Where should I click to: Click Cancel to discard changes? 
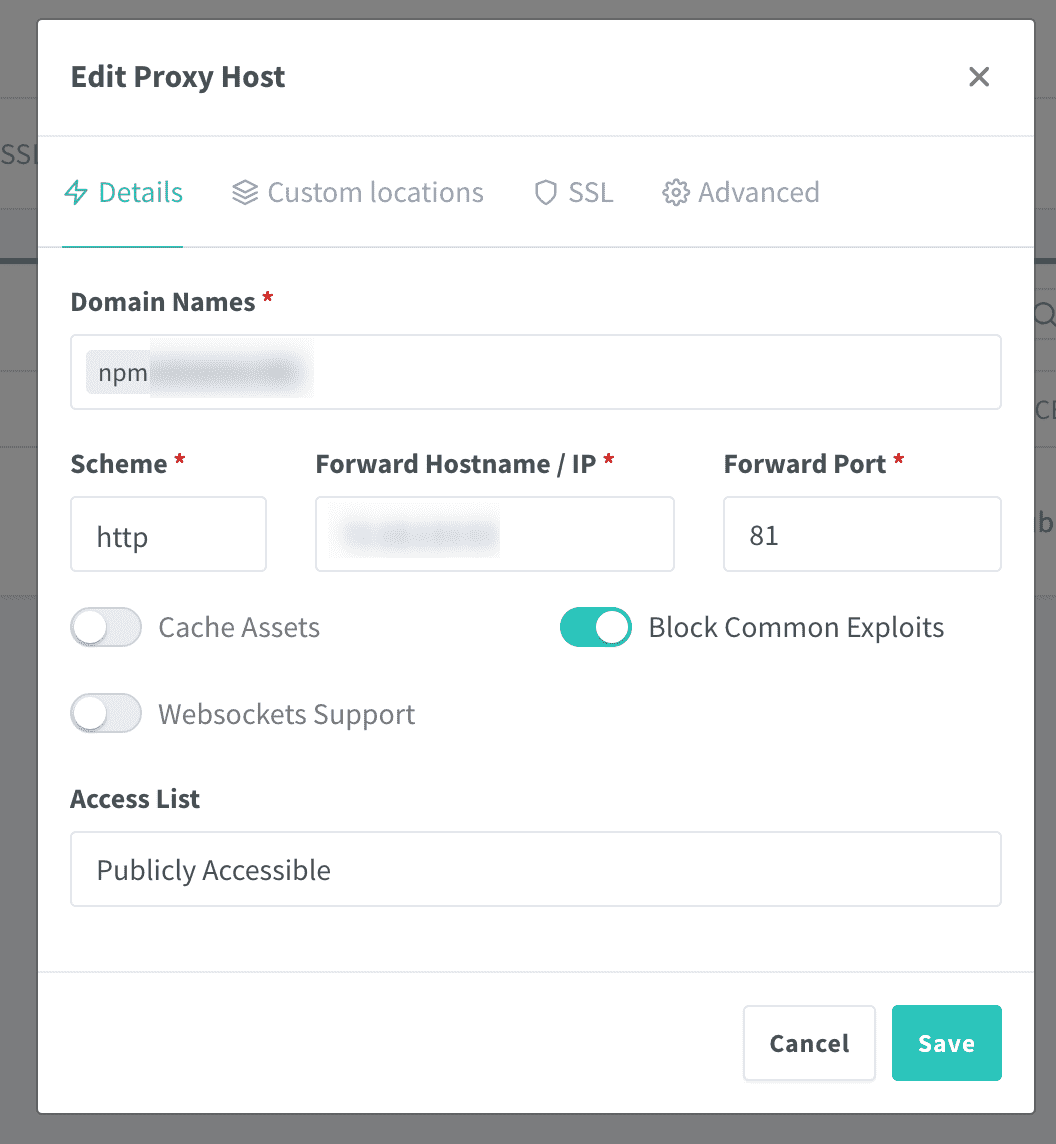pyautogui.click(x=809, y=1043)
